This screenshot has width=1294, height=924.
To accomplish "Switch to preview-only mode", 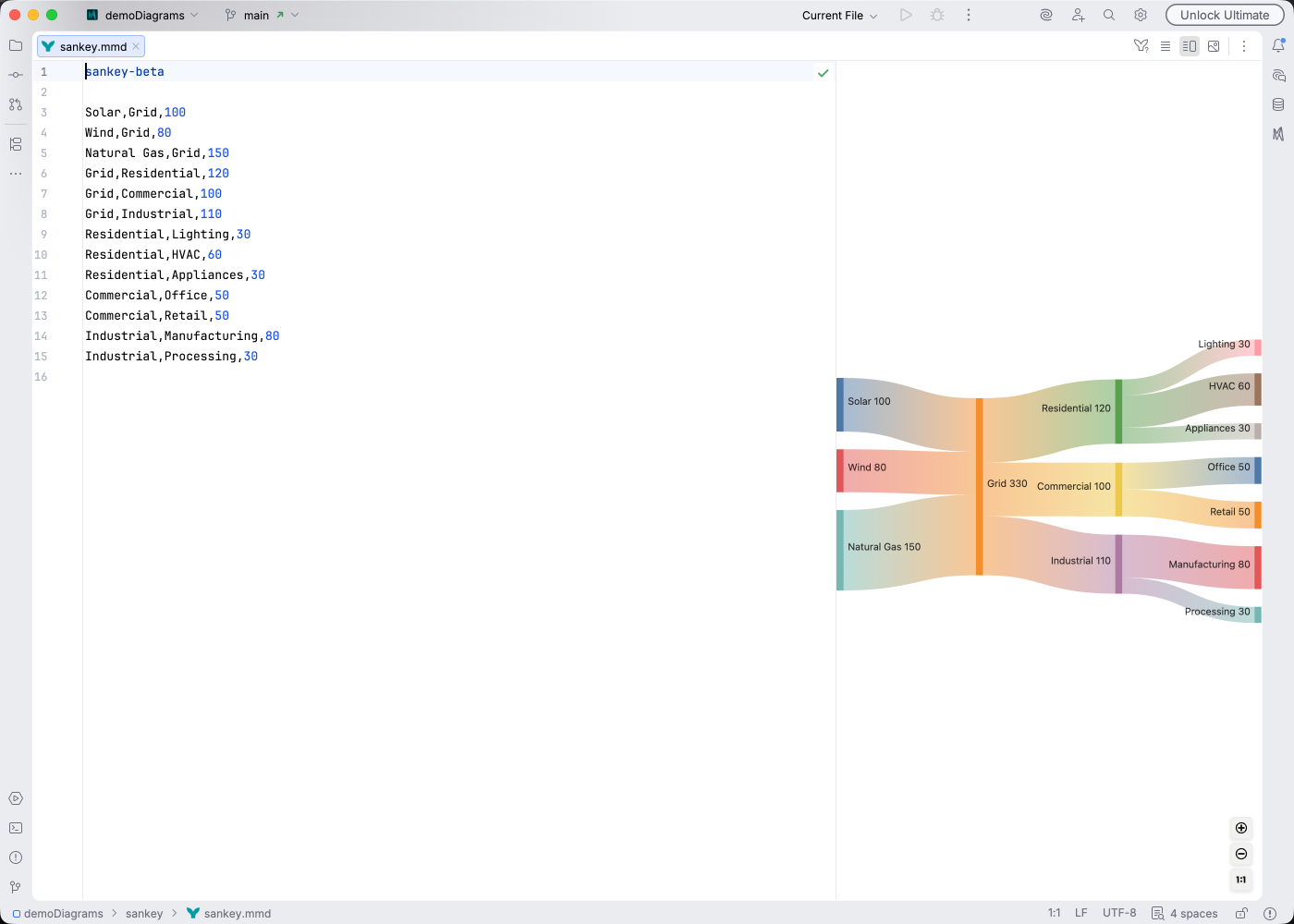I will [1214, 45].
